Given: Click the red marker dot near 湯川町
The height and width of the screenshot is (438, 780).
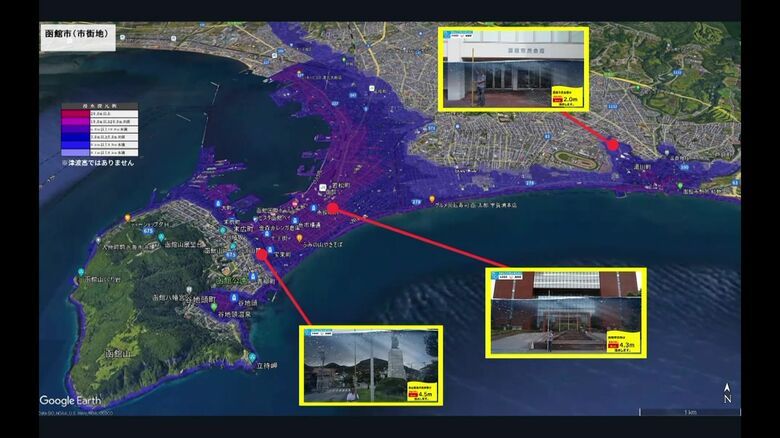Looking at the screenshot, I should tap(613, 145).
